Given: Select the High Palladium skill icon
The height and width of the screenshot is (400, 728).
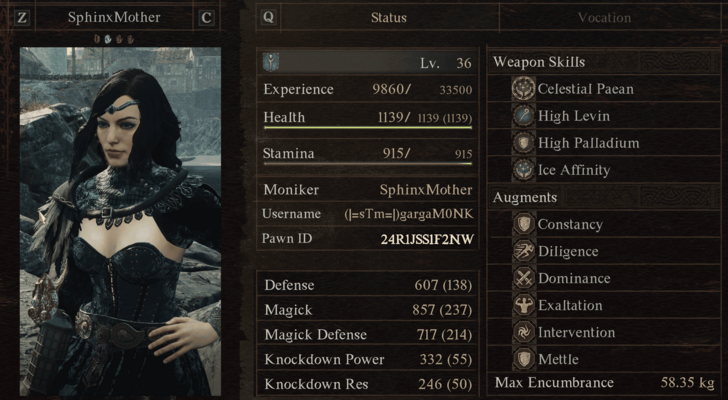Looking at the screenshot, I should point(523,142).
